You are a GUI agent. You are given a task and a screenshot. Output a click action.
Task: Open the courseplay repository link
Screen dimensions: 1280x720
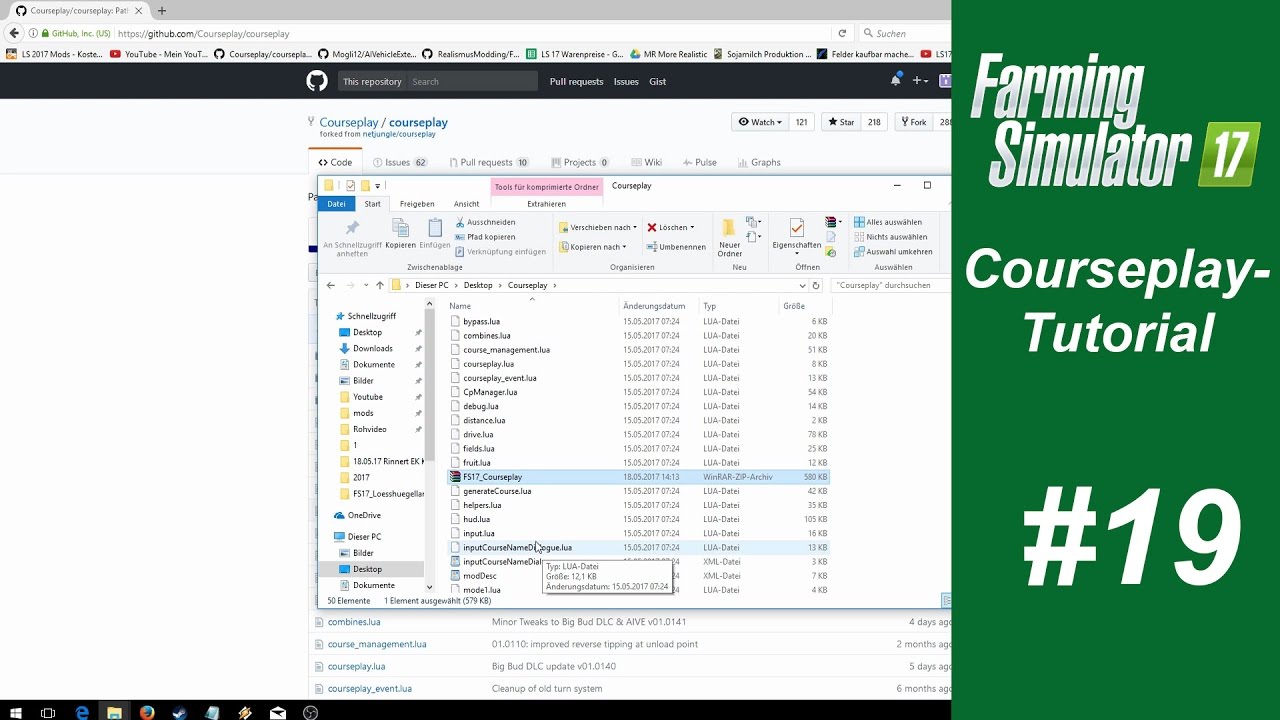418,122
